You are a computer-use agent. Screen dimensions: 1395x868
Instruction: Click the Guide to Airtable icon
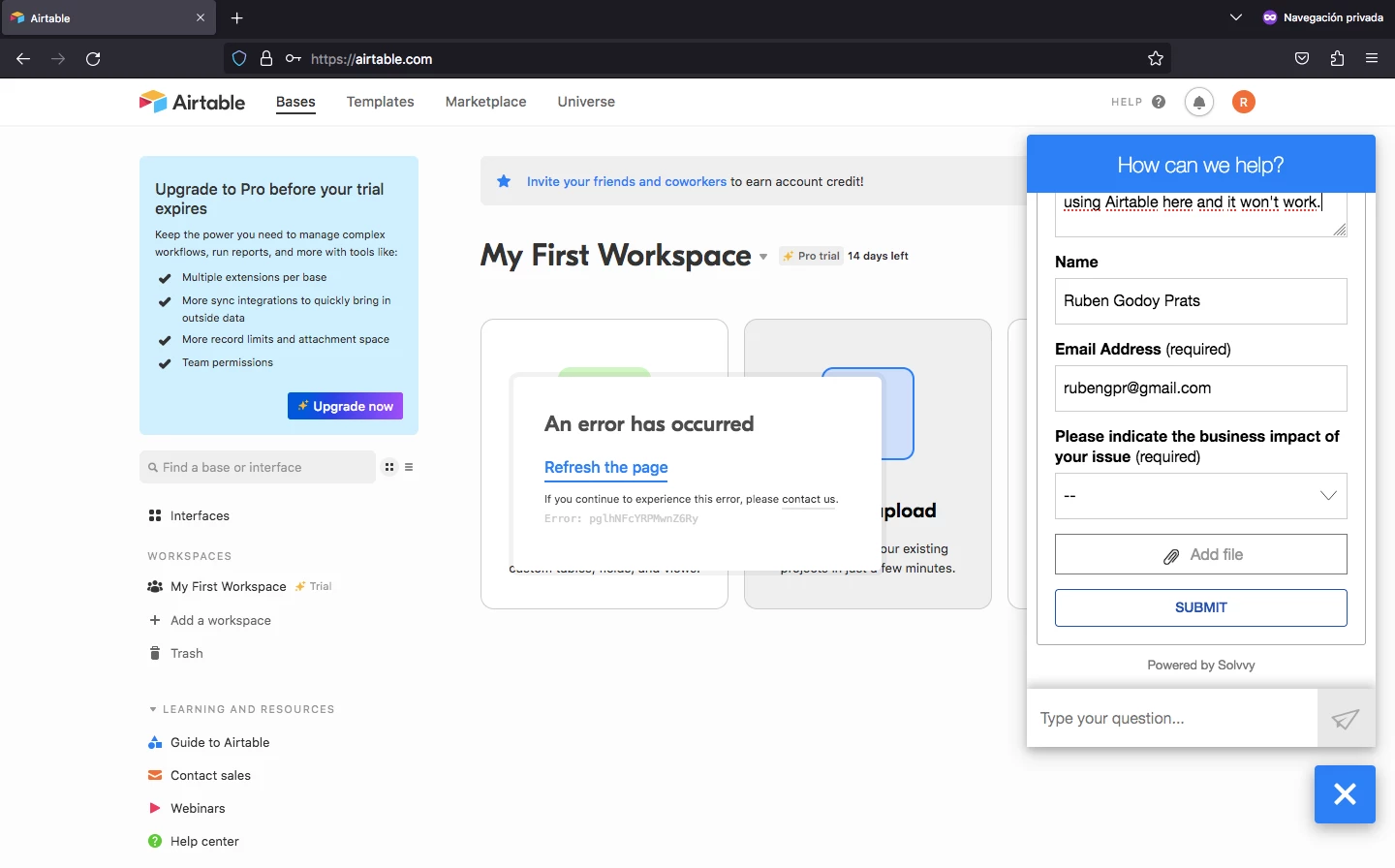[x=155, y=742]
